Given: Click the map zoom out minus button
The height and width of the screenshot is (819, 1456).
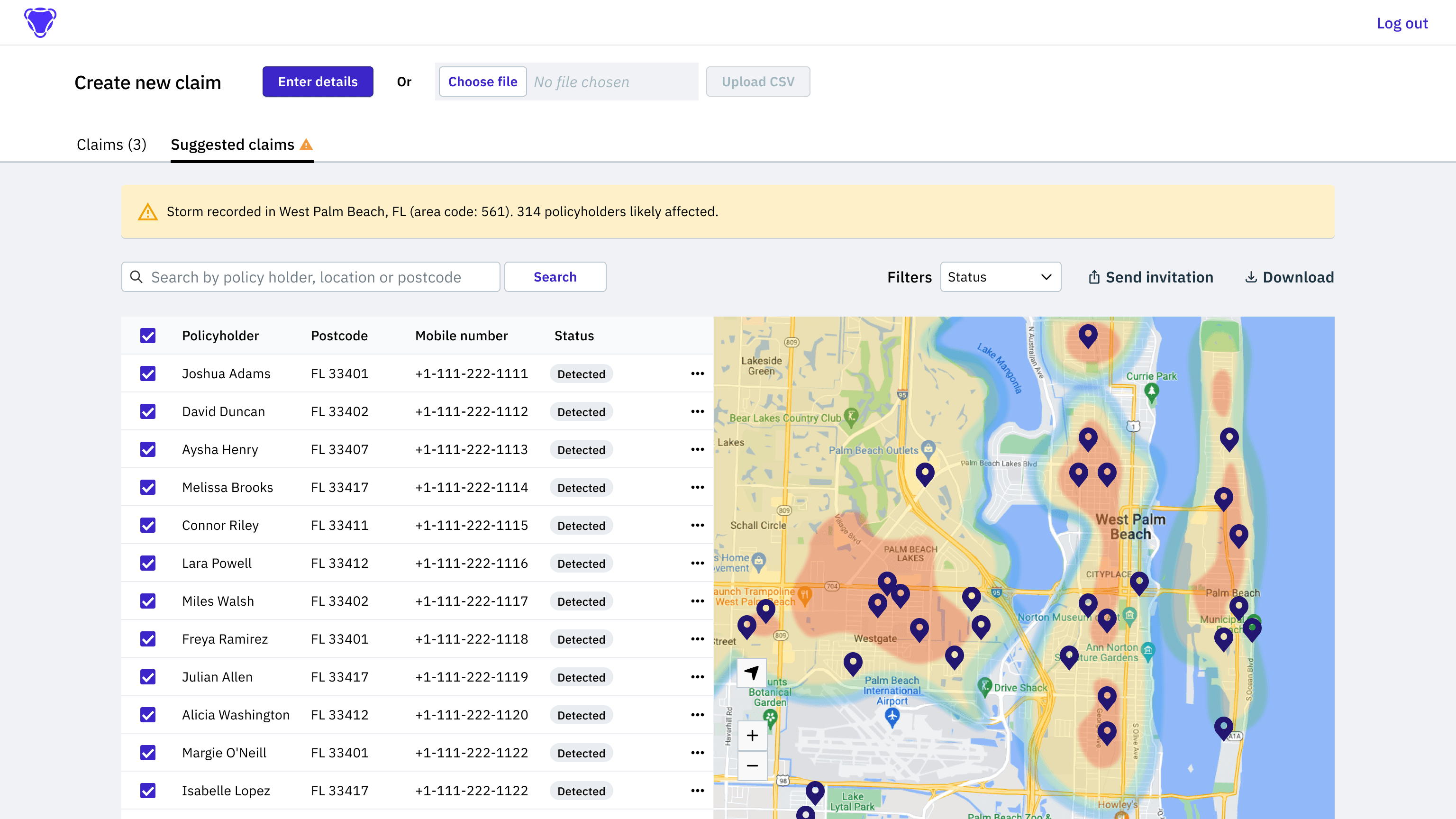Looking at the screenshot, I should 752,766.
